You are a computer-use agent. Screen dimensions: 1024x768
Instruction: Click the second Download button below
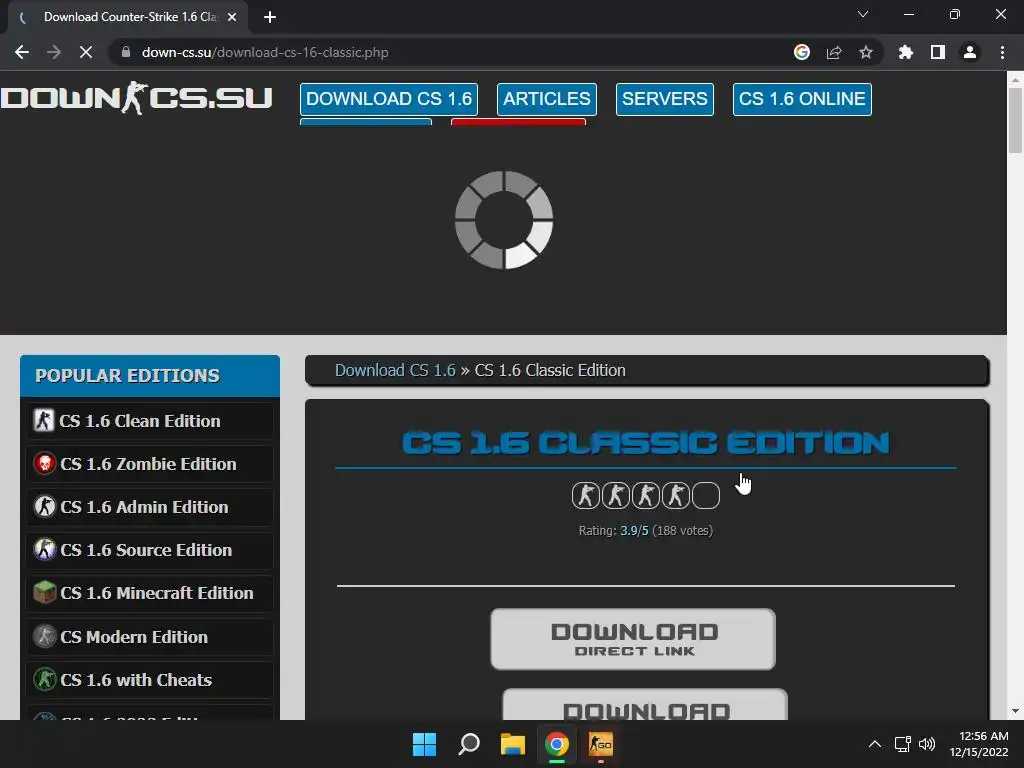point(645,705)
